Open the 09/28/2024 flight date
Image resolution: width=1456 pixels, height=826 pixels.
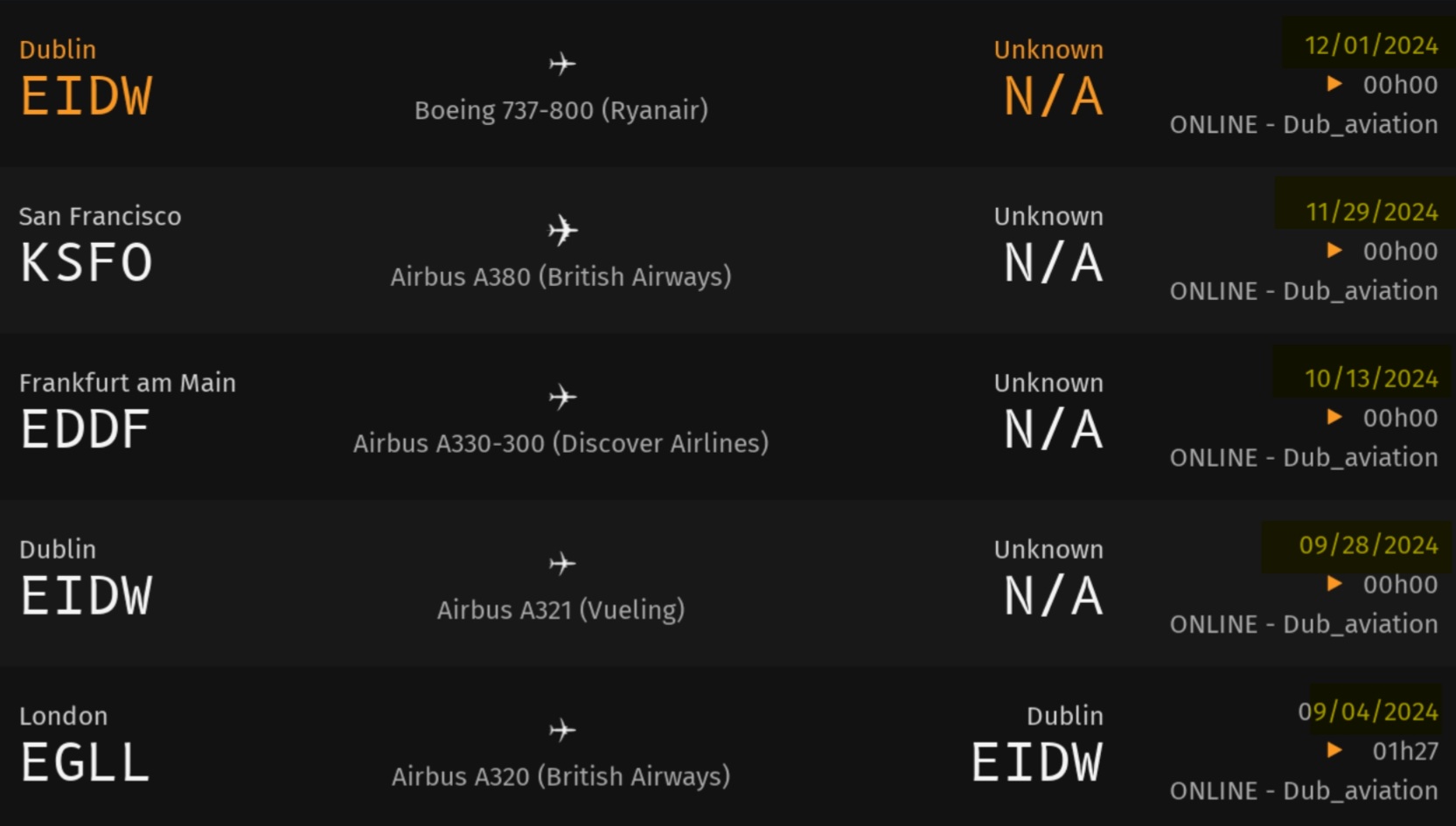pyautogui.click(x=1368, y=545)
